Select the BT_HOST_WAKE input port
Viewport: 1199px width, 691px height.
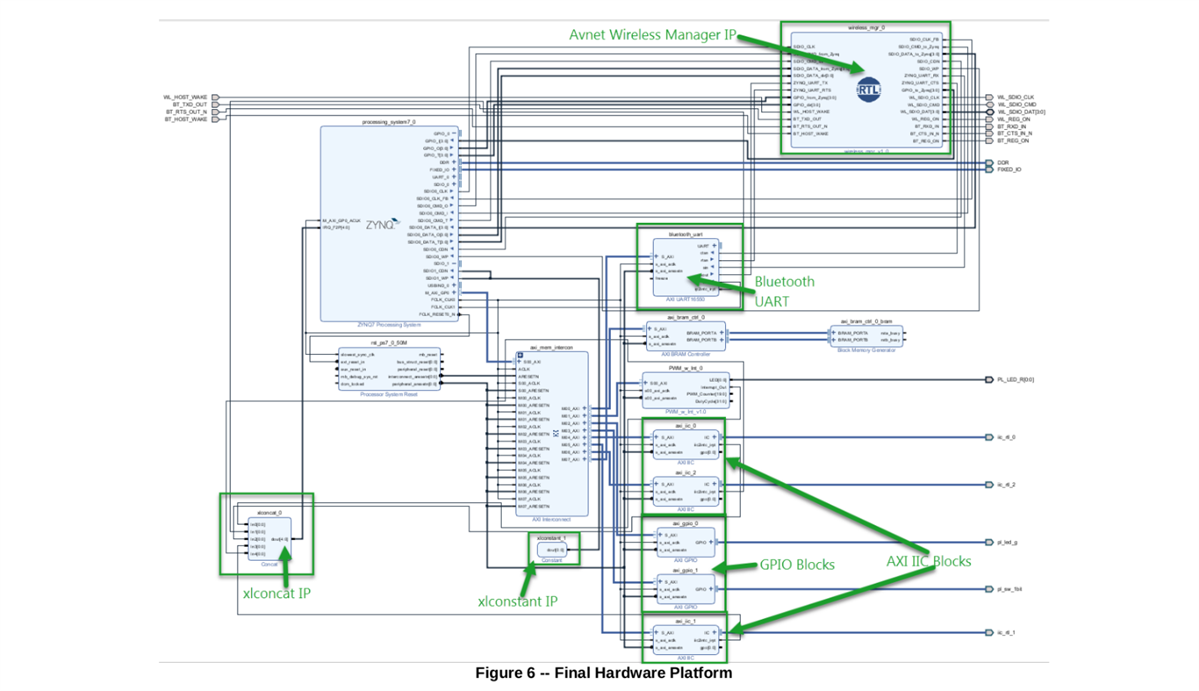[x=216, y=119]
